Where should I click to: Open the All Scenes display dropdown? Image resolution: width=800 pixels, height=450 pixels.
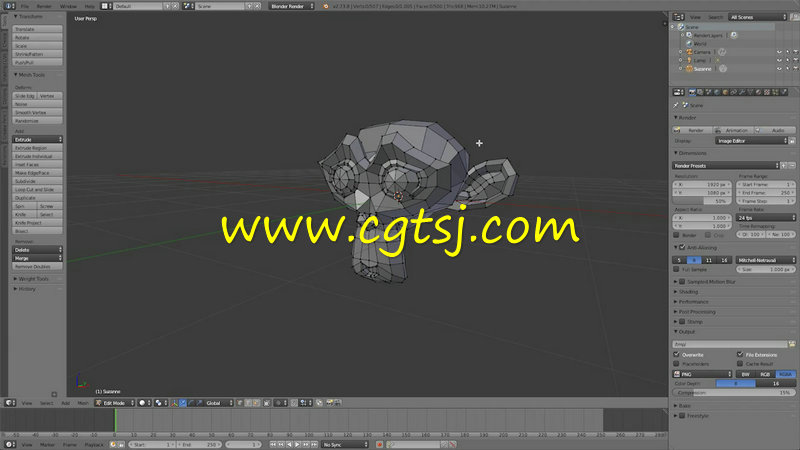pos(758,17)
